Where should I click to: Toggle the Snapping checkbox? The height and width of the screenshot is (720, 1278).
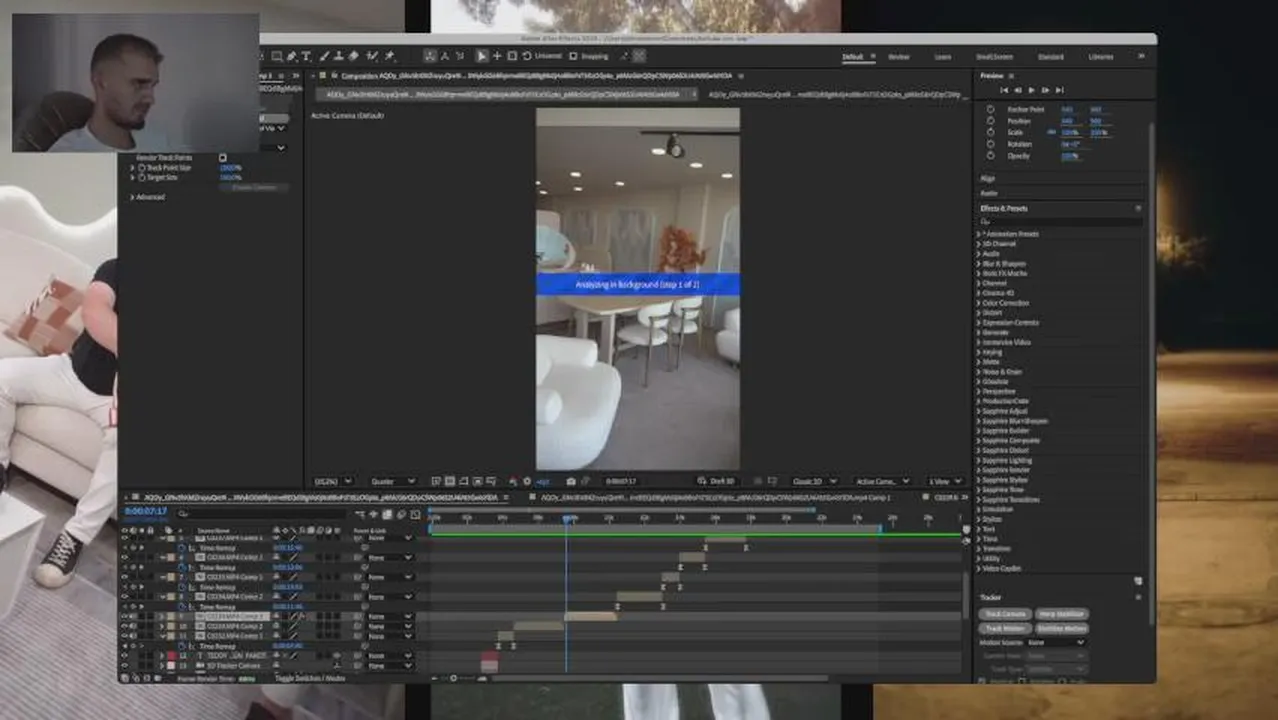point(573,56)
